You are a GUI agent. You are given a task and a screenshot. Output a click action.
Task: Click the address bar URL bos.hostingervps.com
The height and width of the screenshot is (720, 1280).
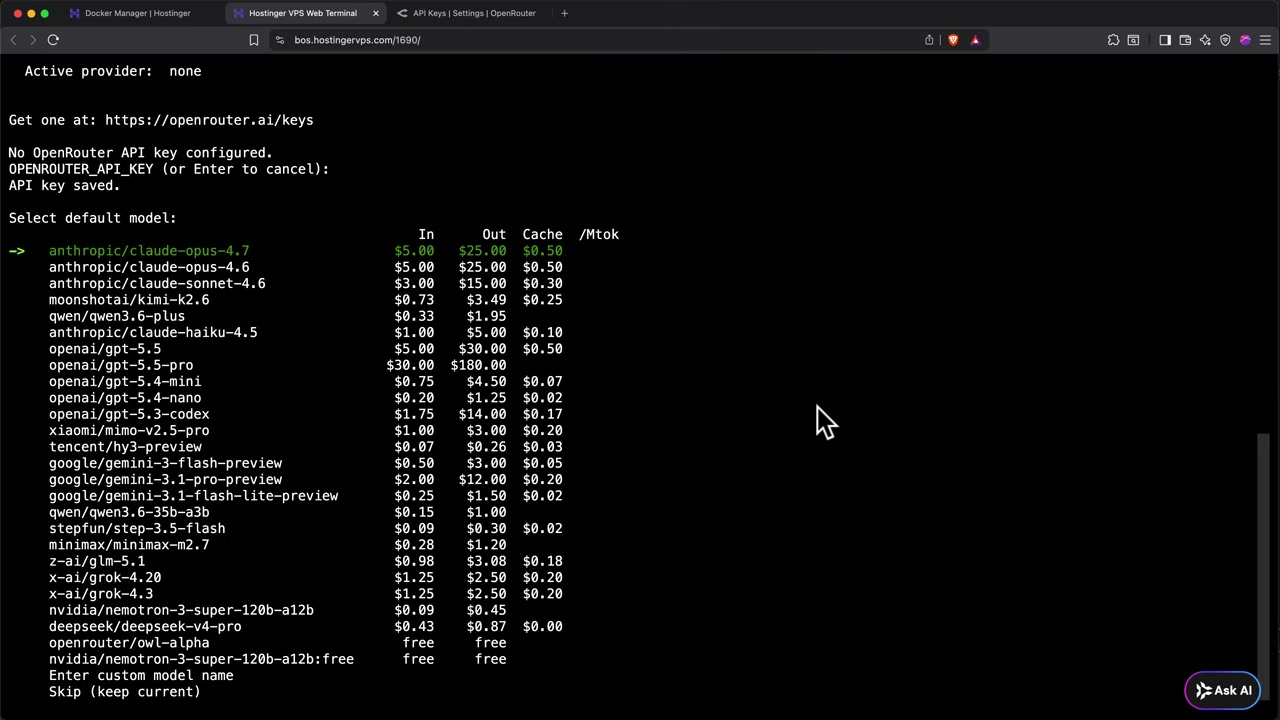[357, 40]
